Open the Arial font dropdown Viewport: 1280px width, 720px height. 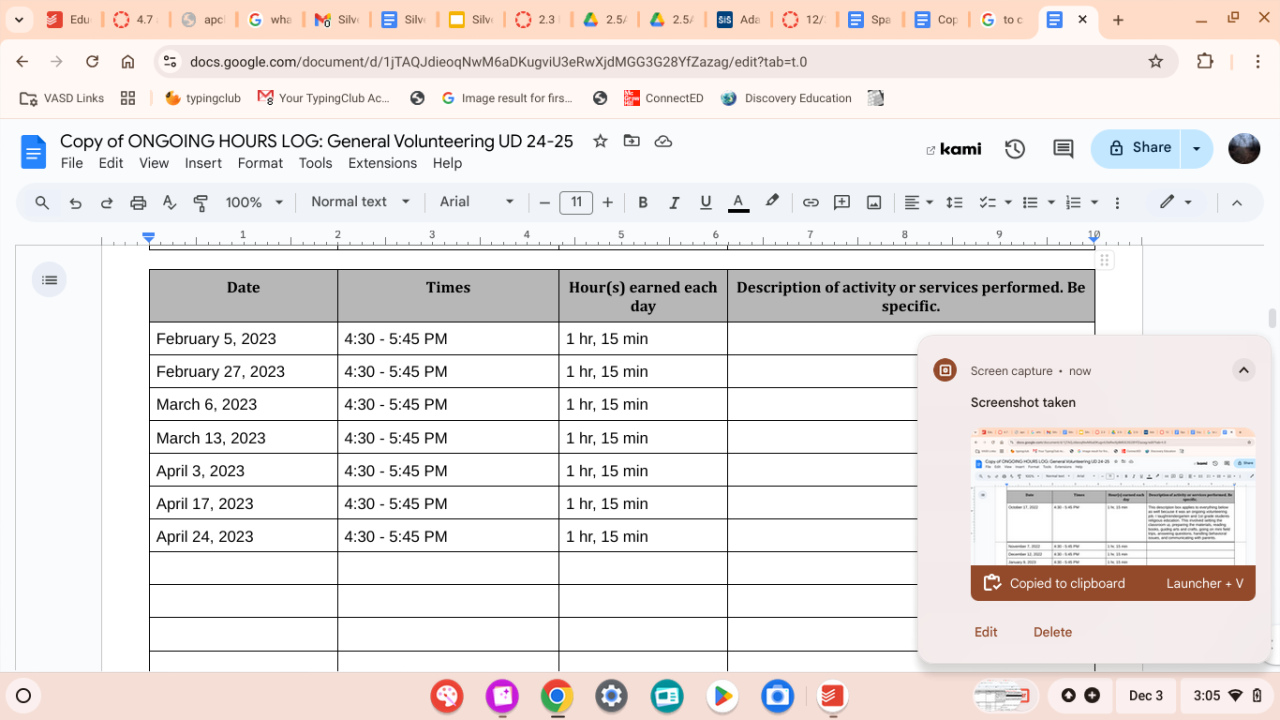(x=476, y=202)
